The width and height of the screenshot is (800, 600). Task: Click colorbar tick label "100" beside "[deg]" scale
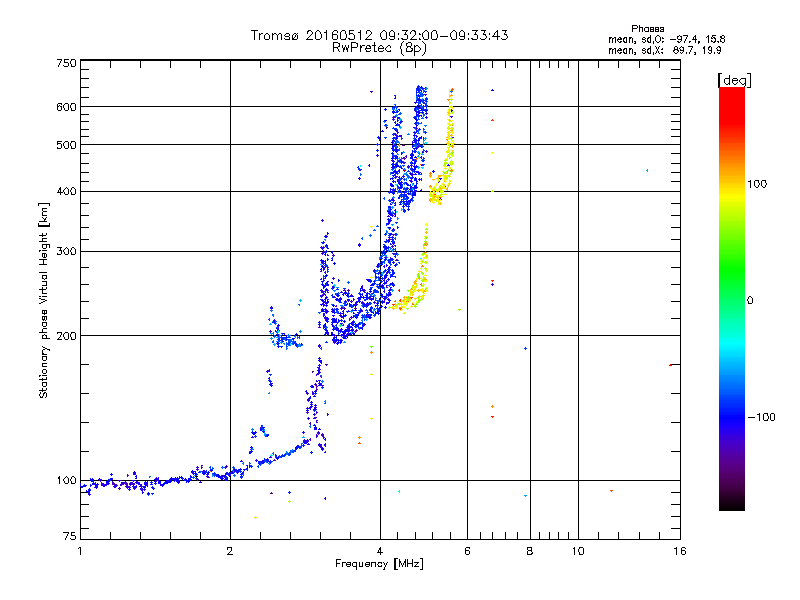(x=757, y=184)
